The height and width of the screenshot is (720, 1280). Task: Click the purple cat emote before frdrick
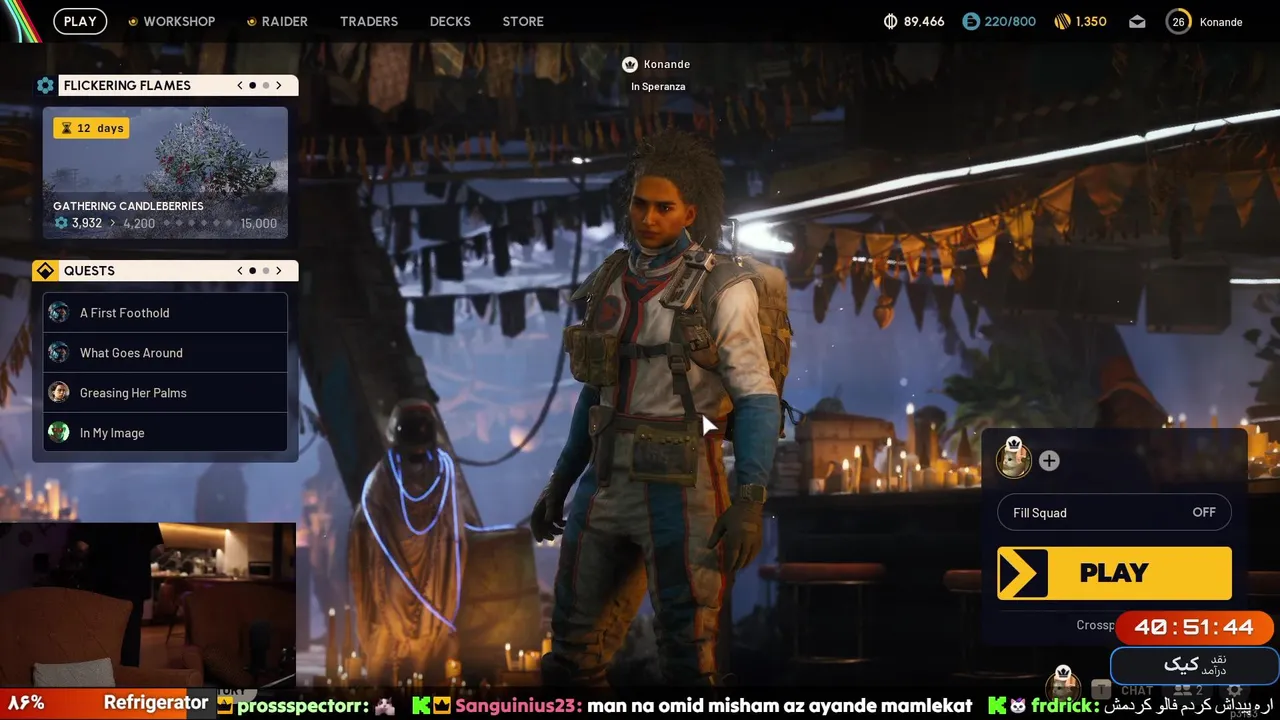1017,705
